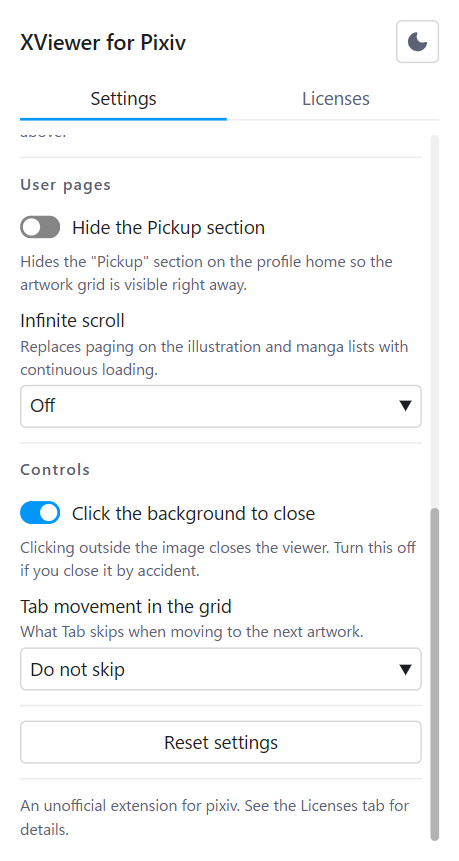Select the Settings tab
The image size is (459, 861).
[x=124, y=99]
